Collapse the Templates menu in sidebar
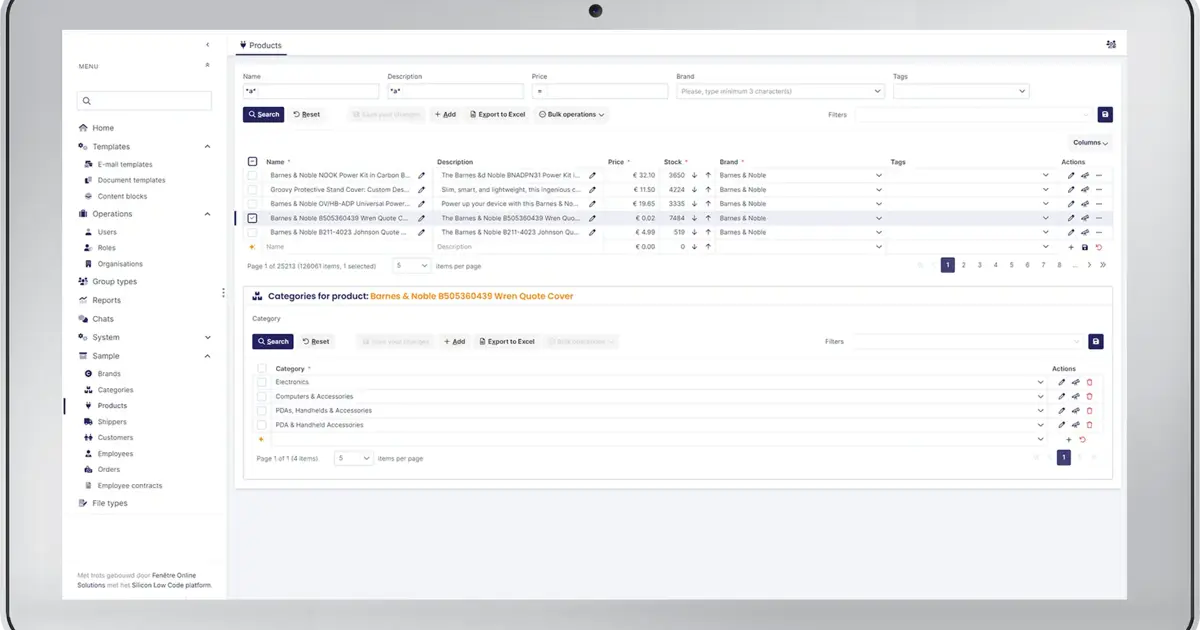The width and height of the screenshot is (1200, 630). point(206,145)
